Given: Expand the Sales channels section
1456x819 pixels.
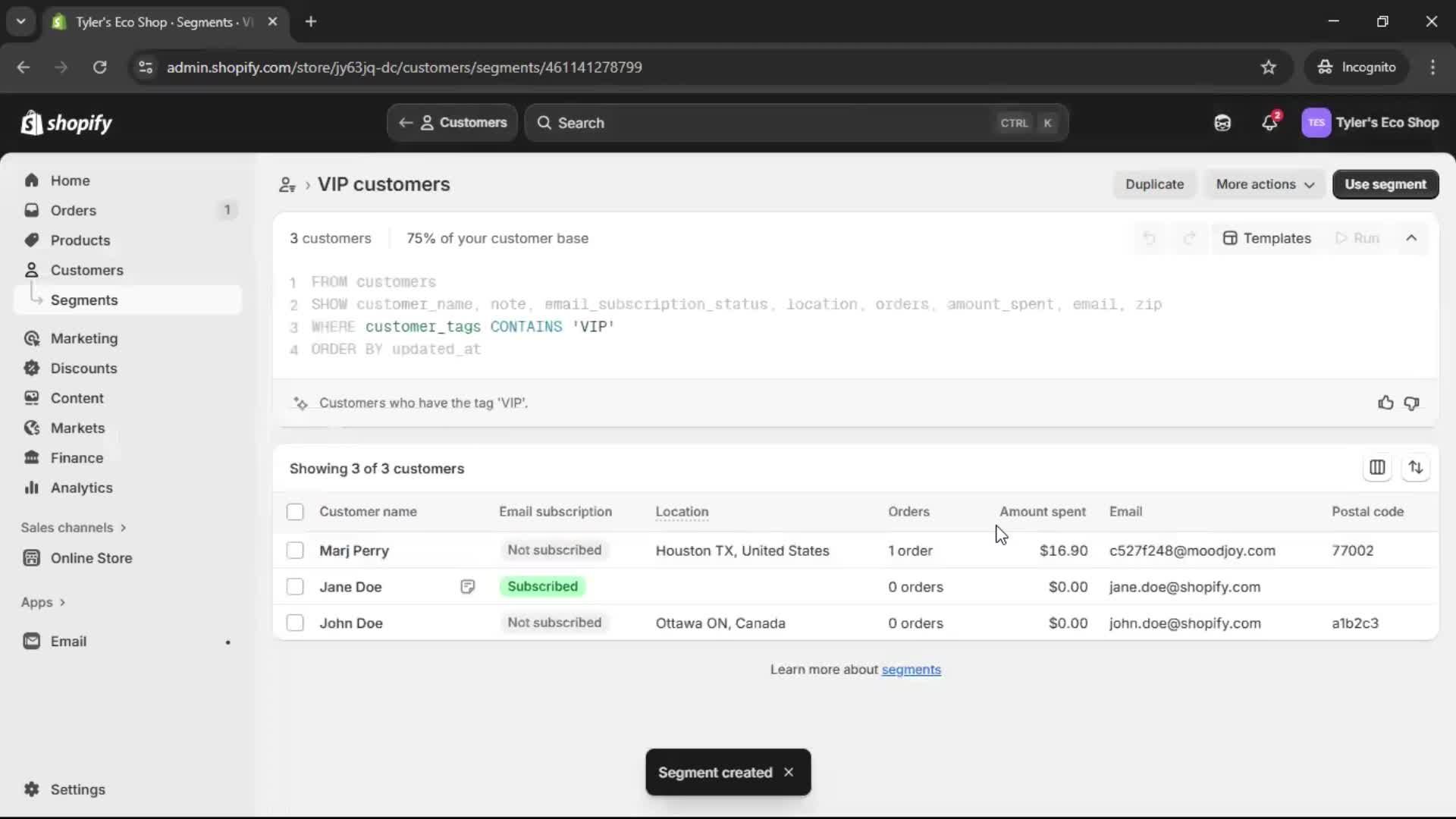Looking at the screenshot, I should (x=74, y=528).
